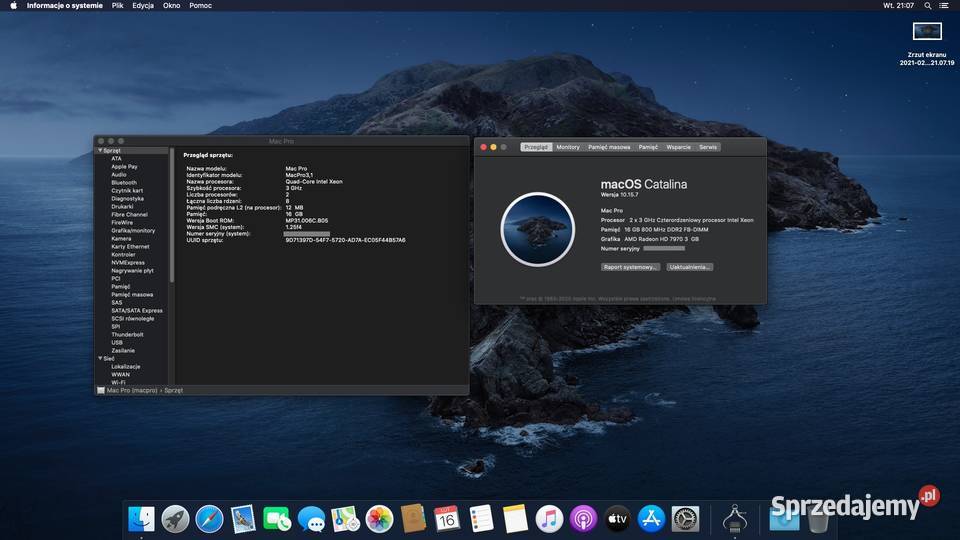Screen dimensions: 960x540
Task: Open Notes from the Dock
Action: (x=515, y=519)
